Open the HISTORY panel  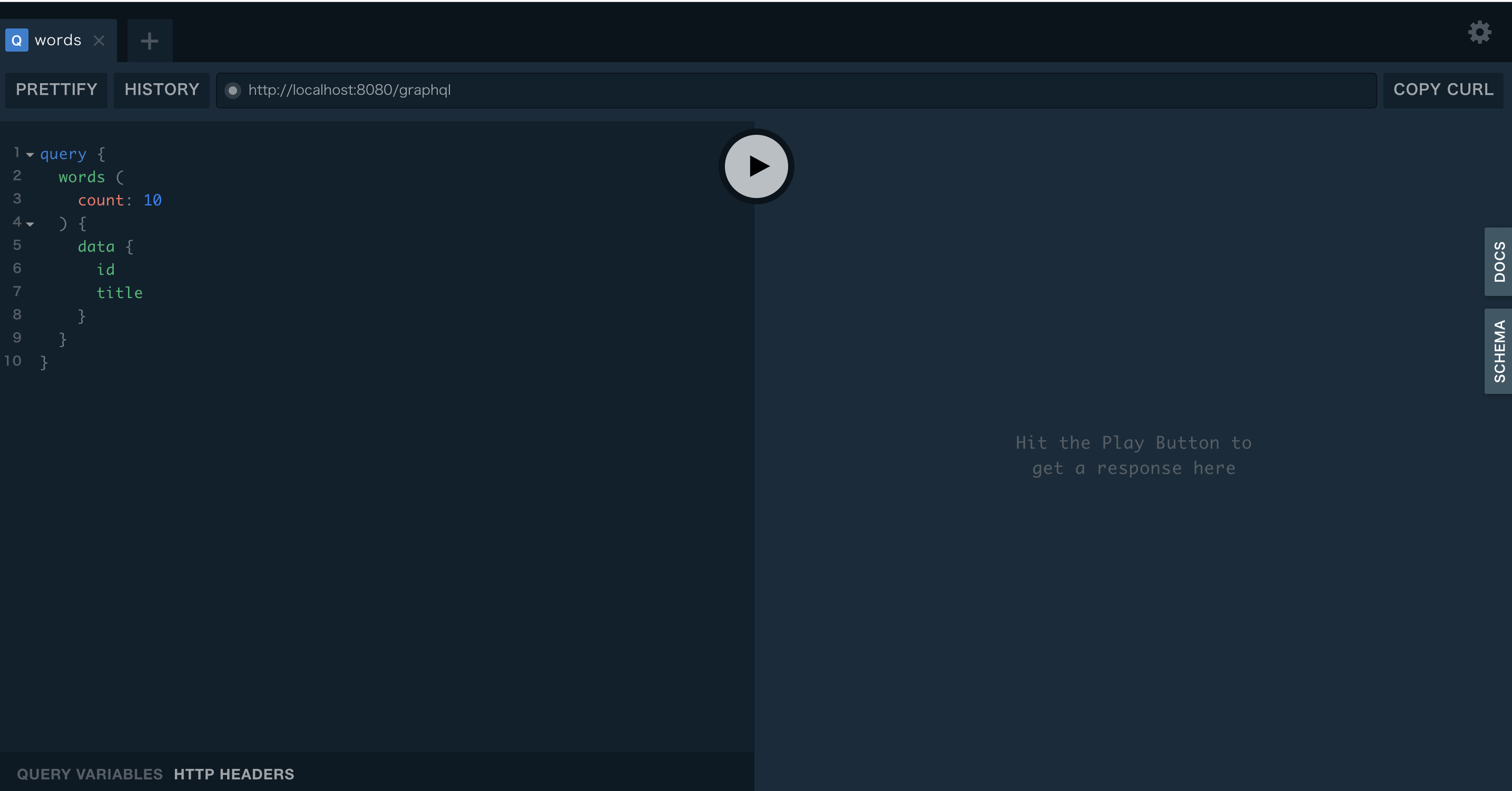click(161, 90)
